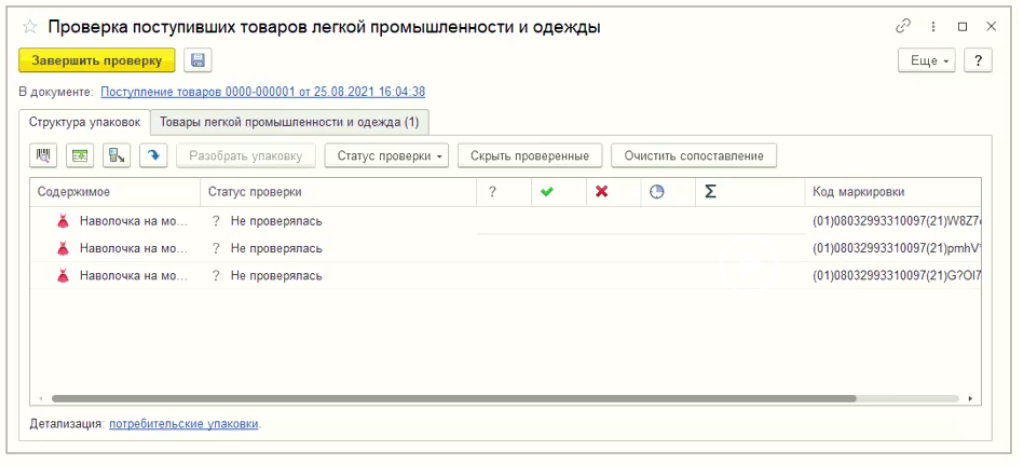The height and width of the screenshot is (466, 1020).
Task: Click the save (floppy disk) icon
Action: click(198, 61)
